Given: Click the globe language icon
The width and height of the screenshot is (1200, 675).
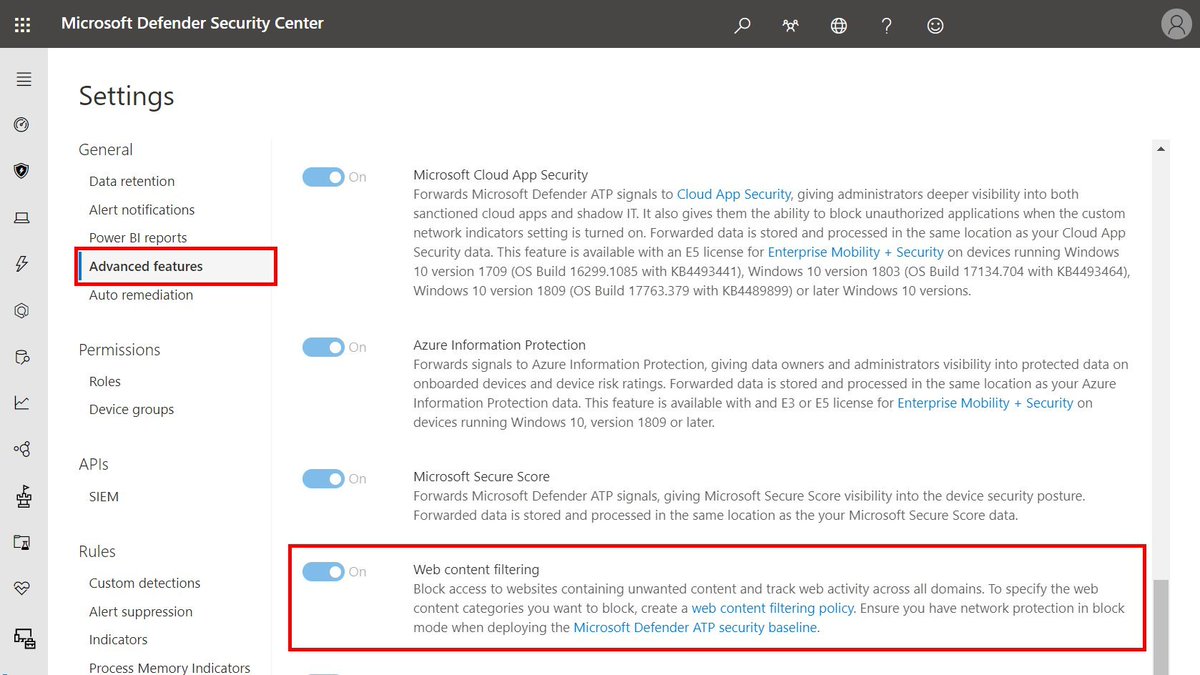Looking at the screenshot, I should [838, 25].
